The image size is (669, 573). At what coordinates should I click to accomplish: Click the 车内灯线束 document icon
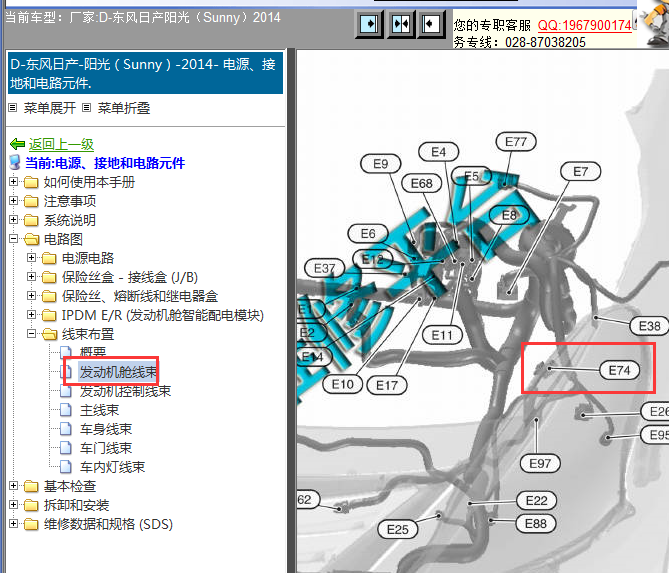tap(66, 467)
